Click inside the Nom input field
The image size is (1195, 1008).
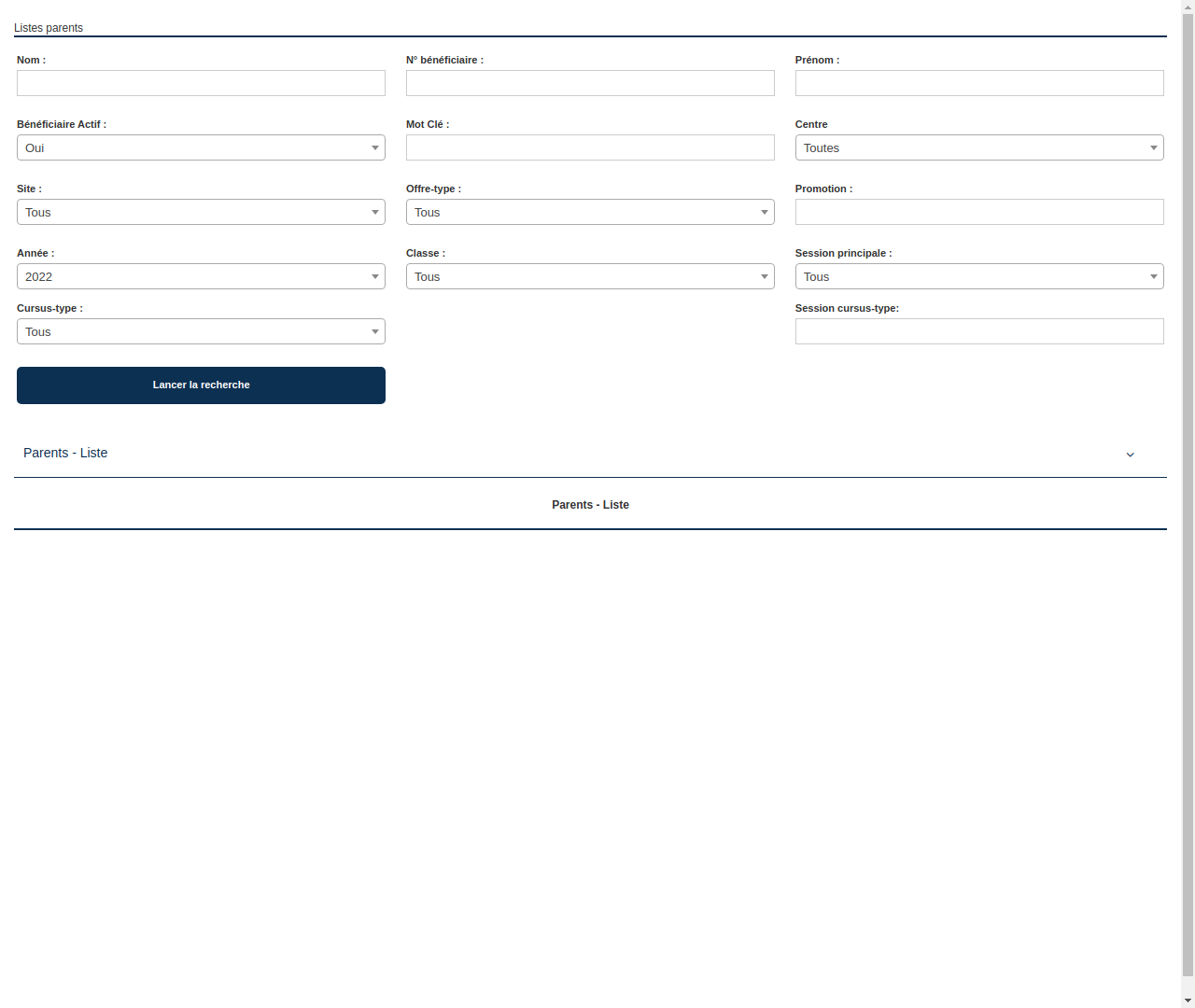point(201,83)
